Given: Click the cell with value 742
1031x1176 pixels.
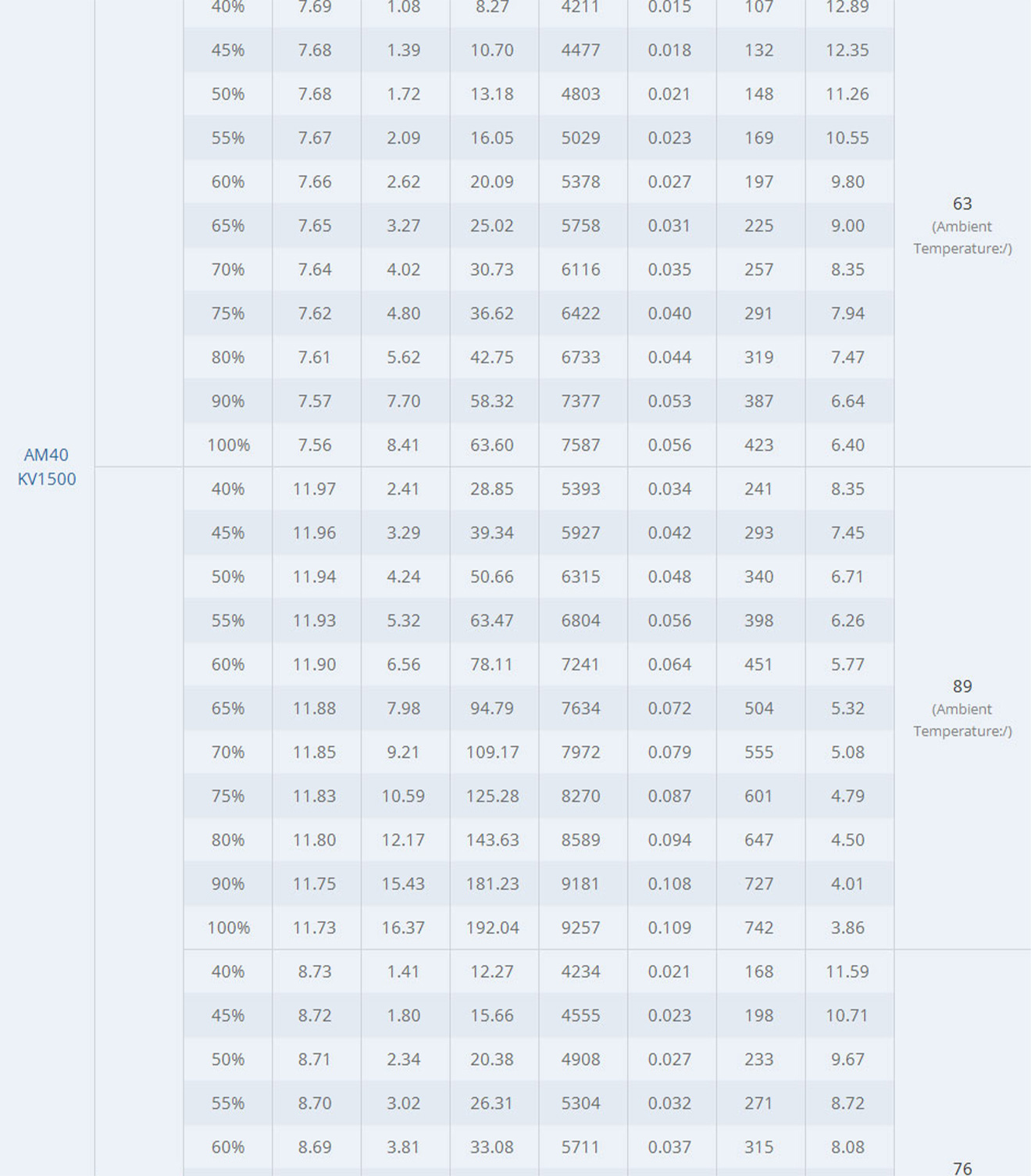Looking at the screenshot, I should coord(758,928).
